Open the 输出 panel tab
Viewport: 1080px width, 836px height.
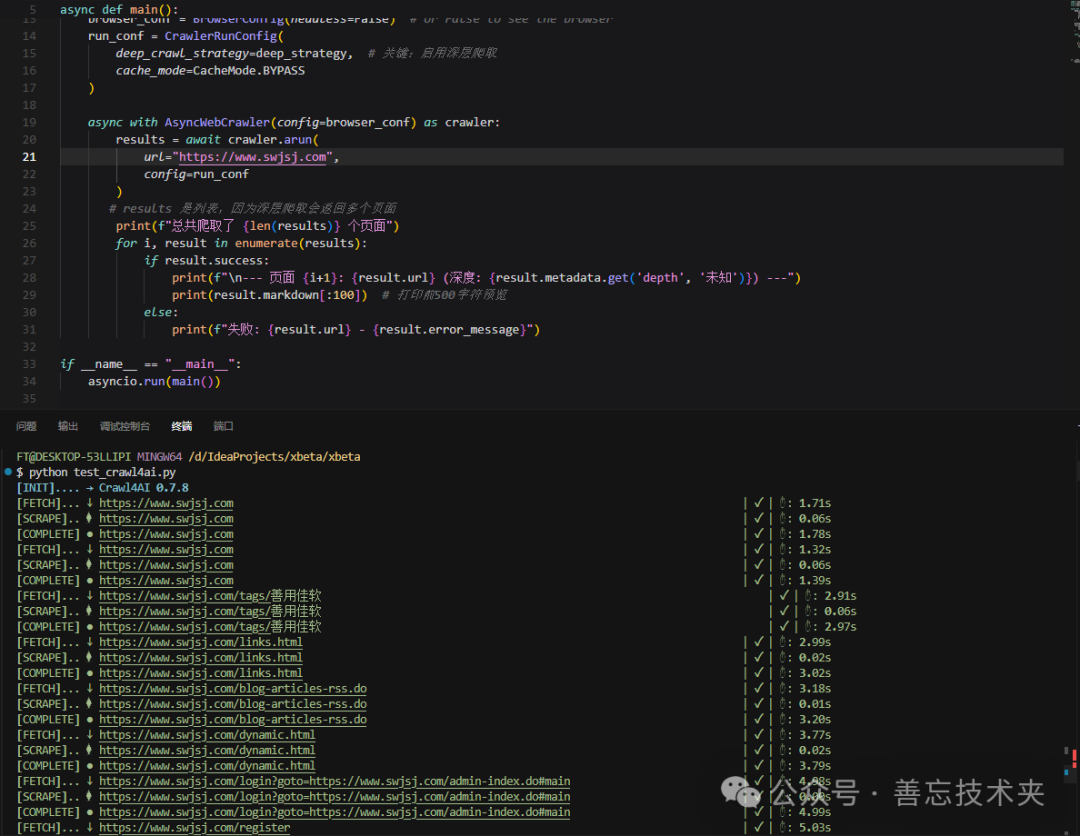pyautogui.click(x=68, y=426)
